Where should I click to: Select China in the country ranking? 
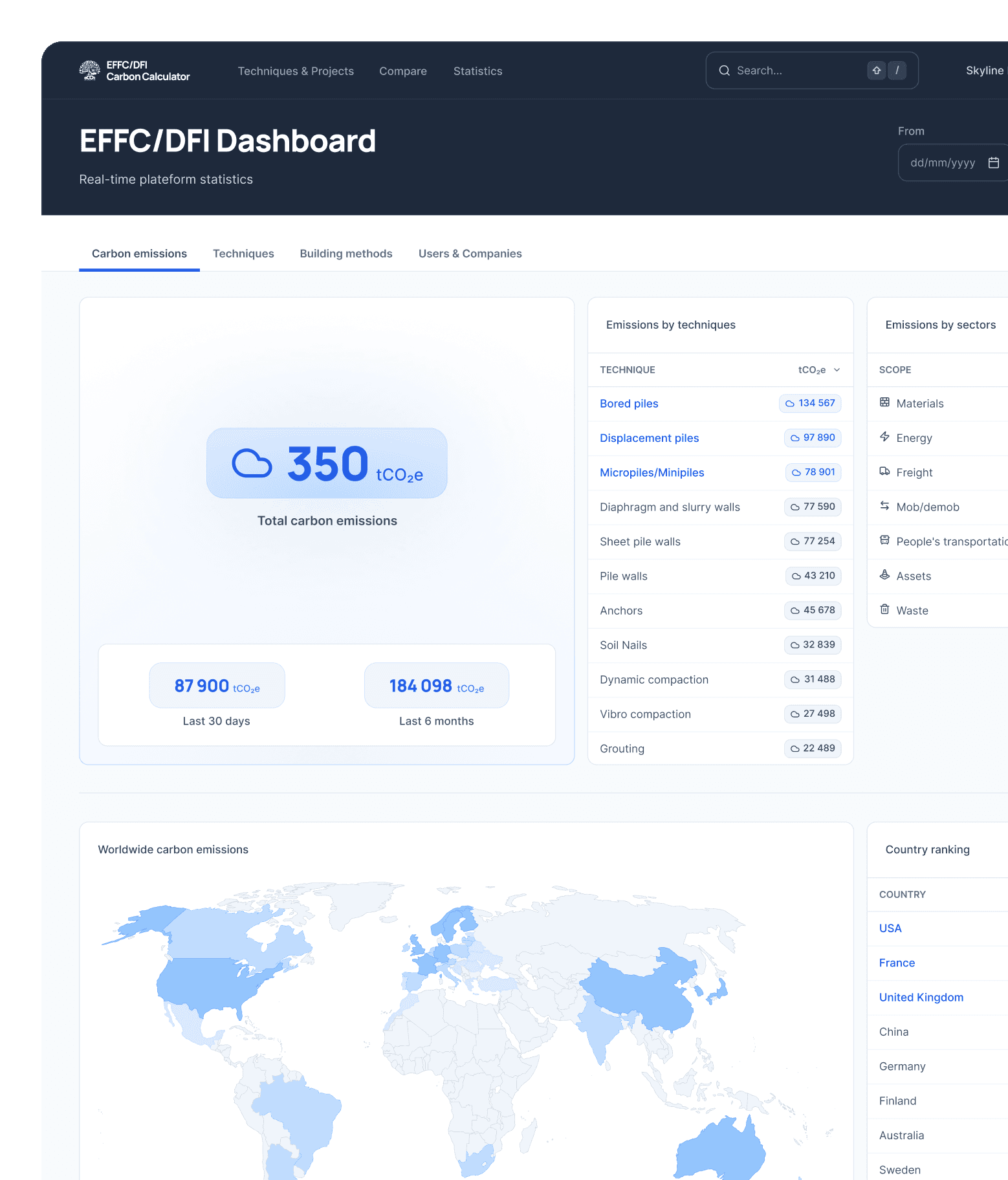coord(937,1032)
